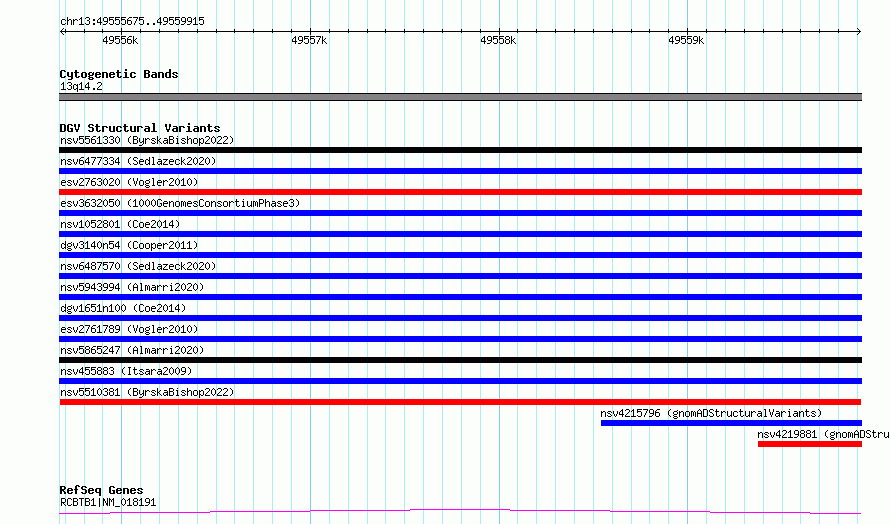Select the blue bar under nsv6487570
Viewport: 890px width, 524px height.
[460, 276]
